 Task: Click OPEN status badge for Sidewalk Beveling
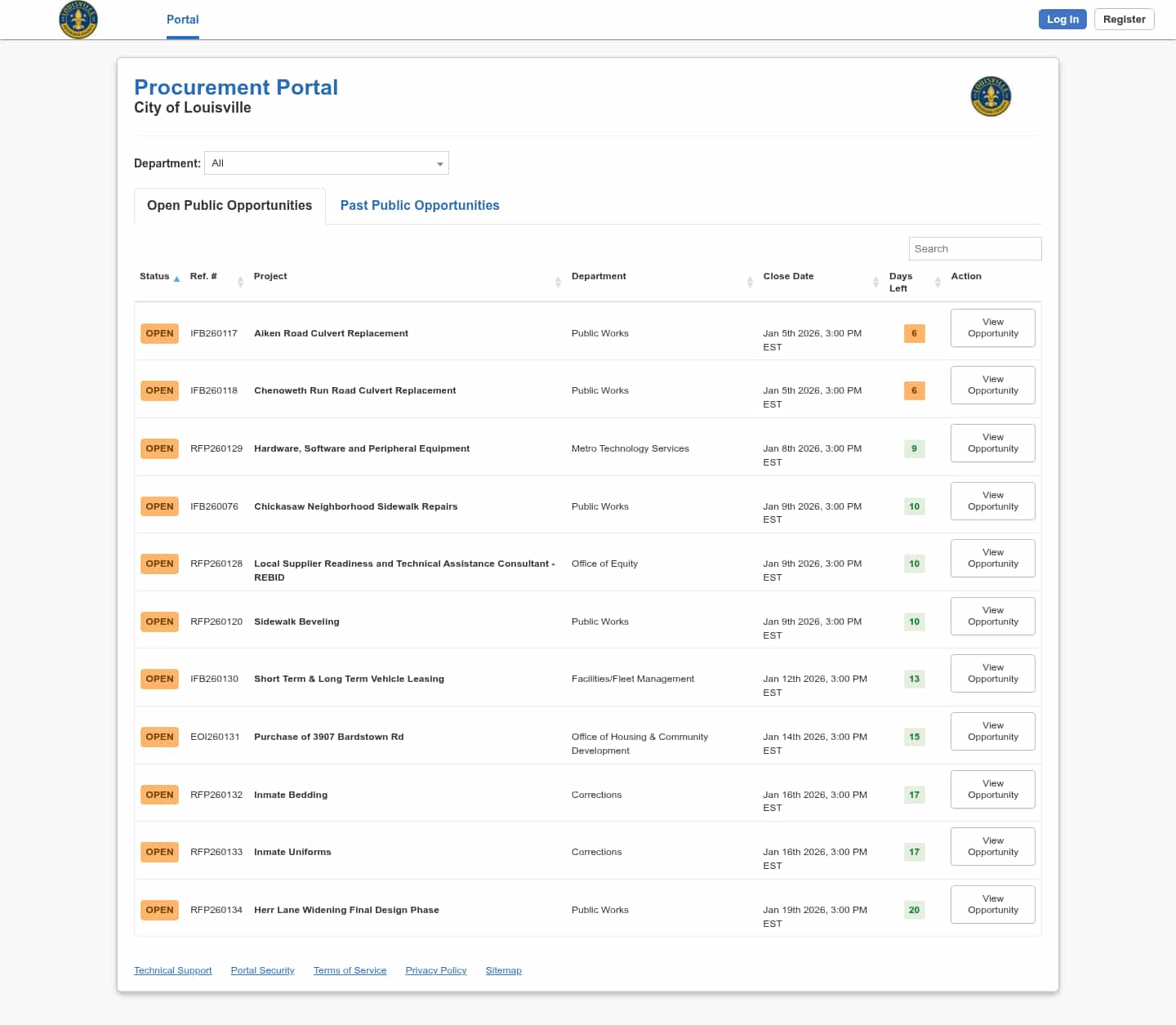159,622
